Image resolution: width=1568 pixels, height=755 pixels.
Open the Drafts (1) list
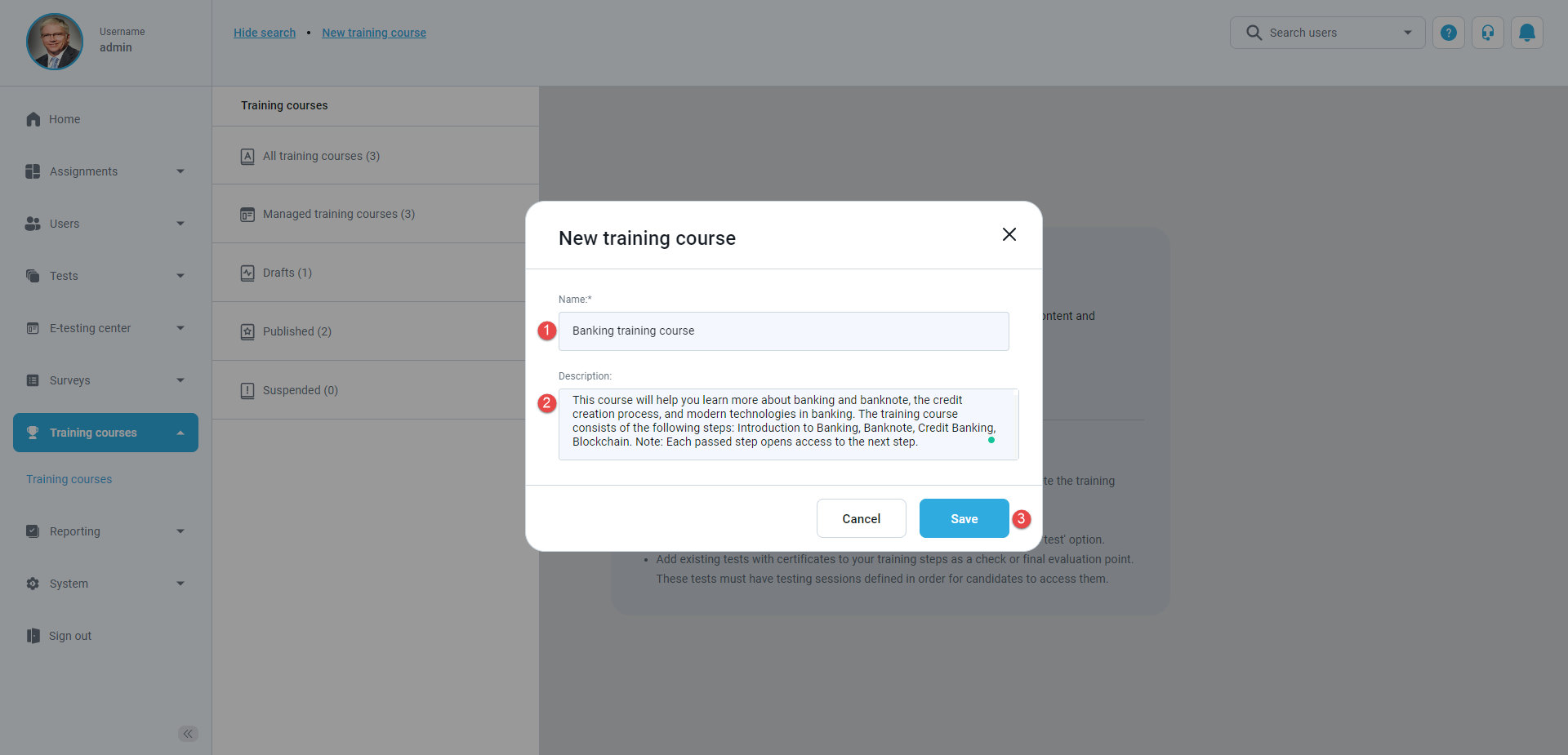click(x=287, y=273)
